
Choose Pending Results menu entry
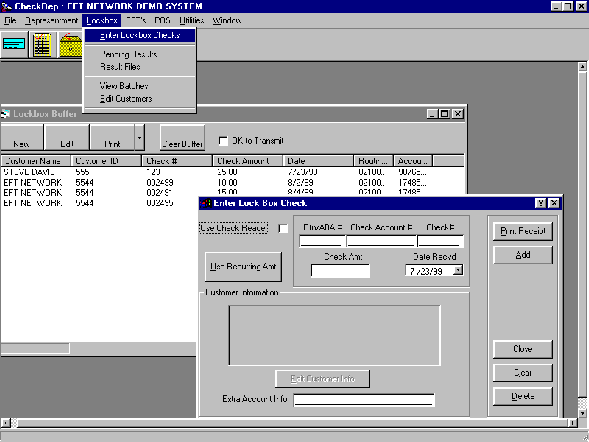(140, 54)
